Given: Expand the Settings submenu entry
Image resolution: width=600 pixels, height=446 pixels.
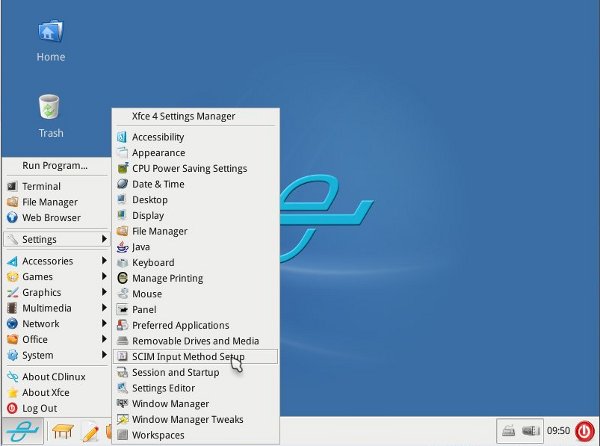Looking at the screenshot, I should click(57, 239).
